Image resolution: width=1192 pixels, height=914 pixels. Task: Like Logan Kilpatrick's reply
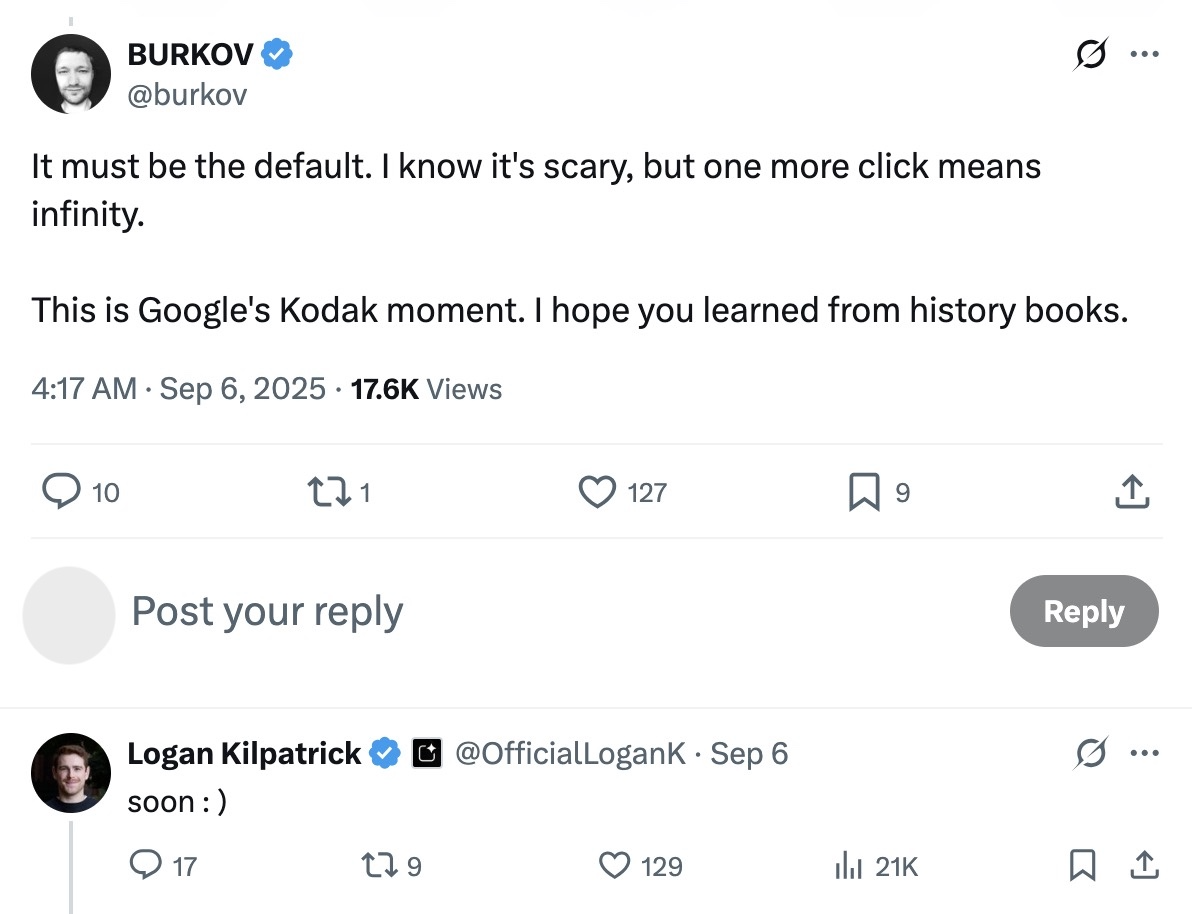pyautogui.click(x=613, y=866)
